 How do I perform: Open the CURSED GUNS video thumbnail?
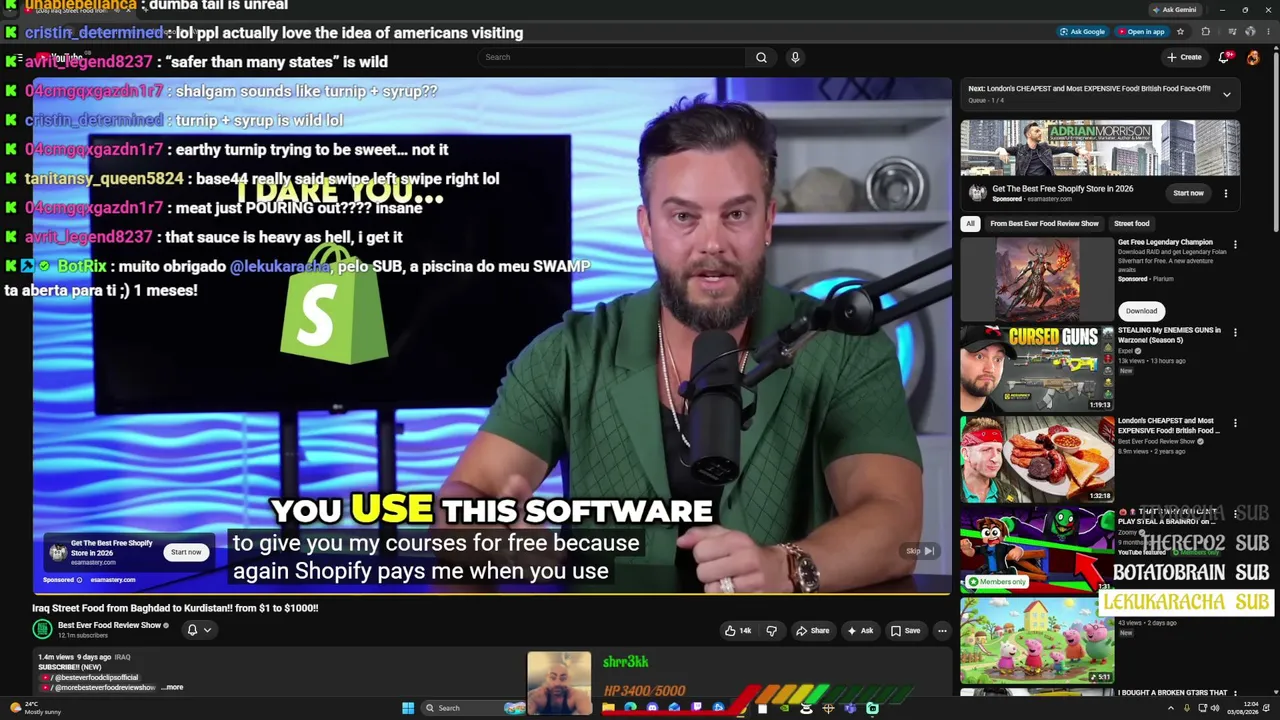pos(1037,369)
